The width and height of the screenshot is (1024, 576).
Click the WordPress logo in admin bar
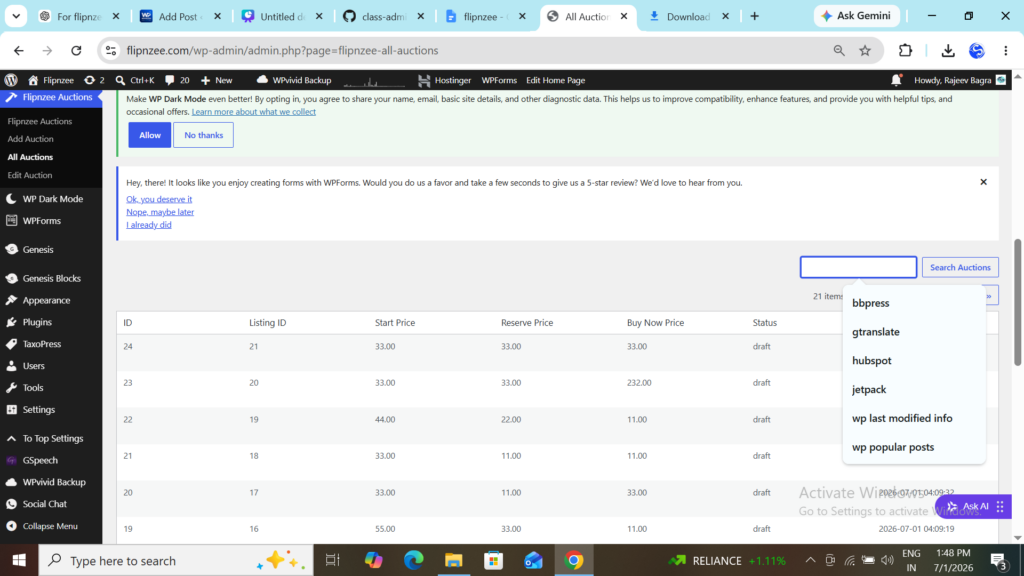pyautogui.click(x=11, y=80)
